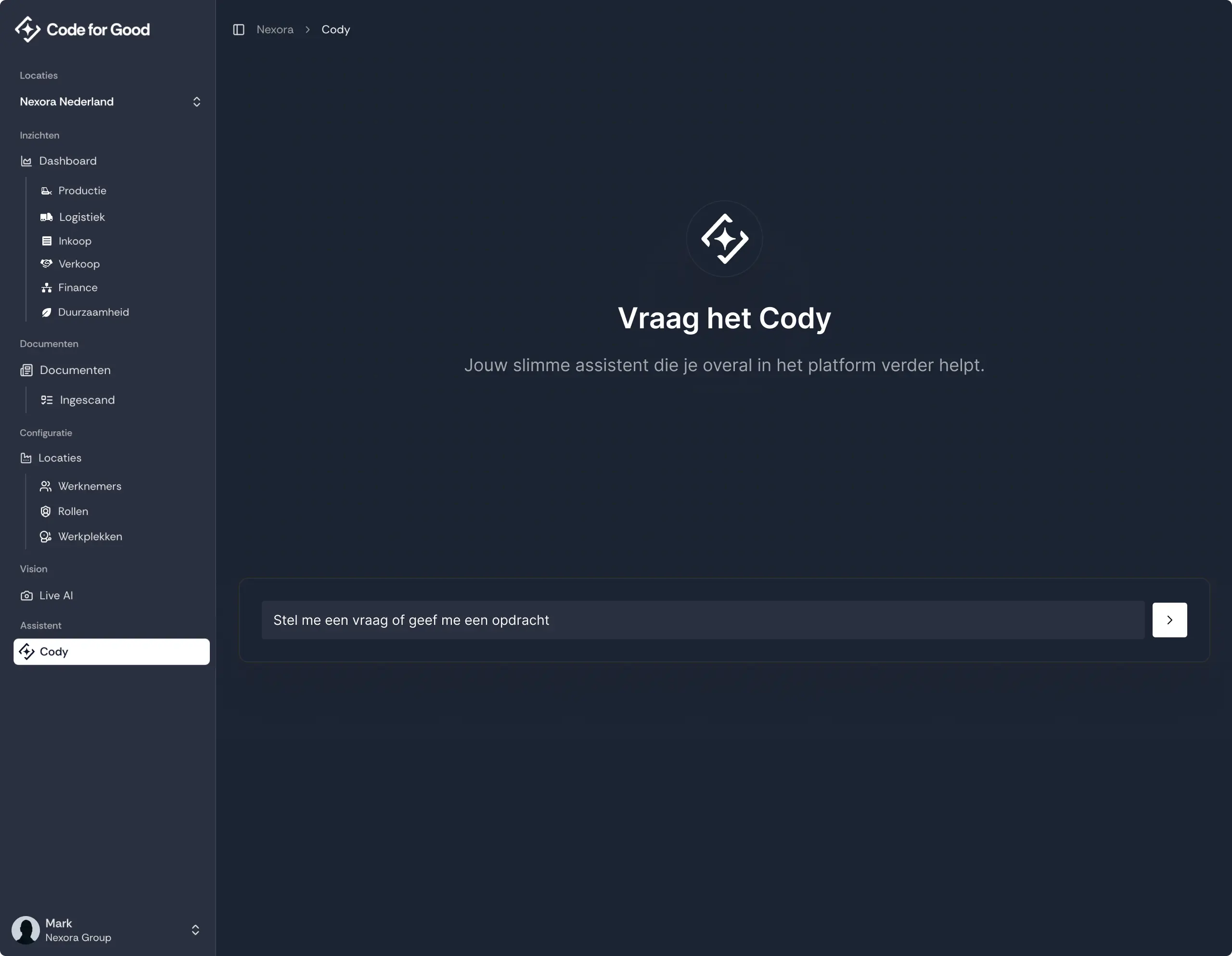This screenshot has height=956, width=1232.
Task: Select Cody assistant in sidebar
Action: coord(111,652)
